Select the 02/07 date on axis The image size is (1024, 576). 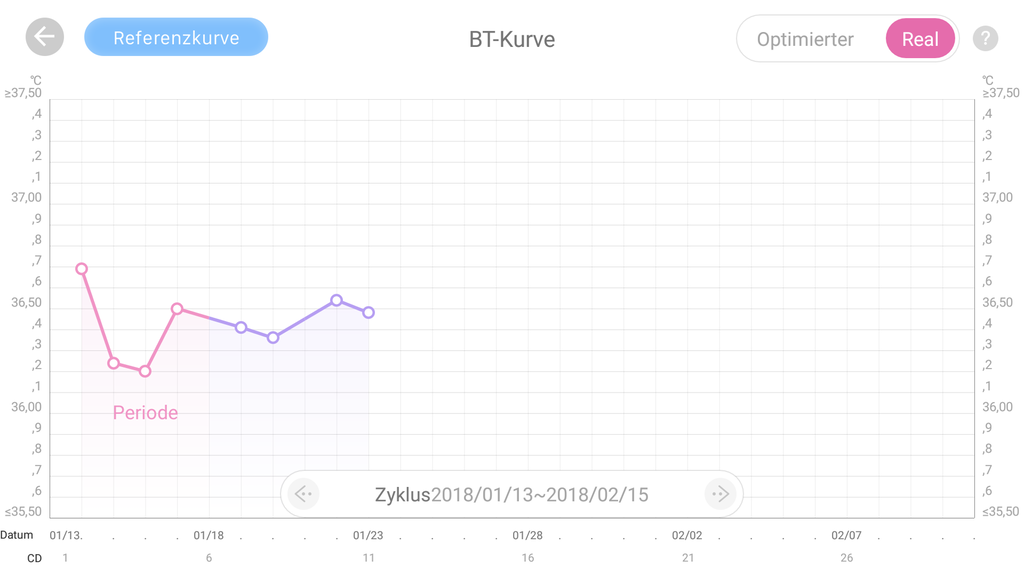click(x=846, y=536)
